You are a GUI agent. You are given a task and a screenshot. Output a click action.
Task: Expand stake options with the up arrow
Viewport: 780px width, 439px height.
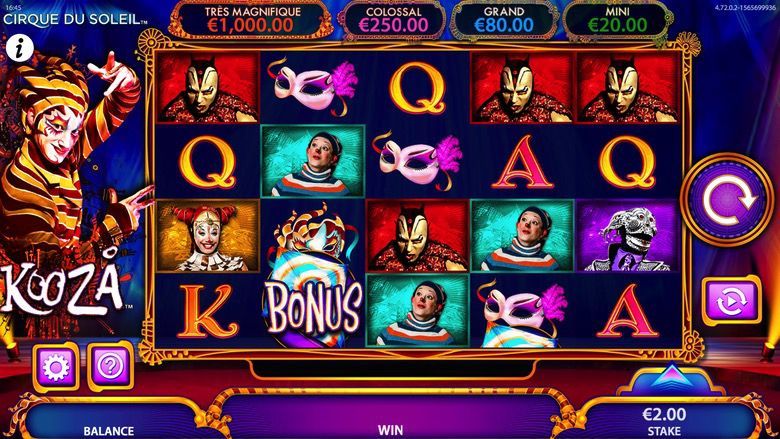point(672,376)
